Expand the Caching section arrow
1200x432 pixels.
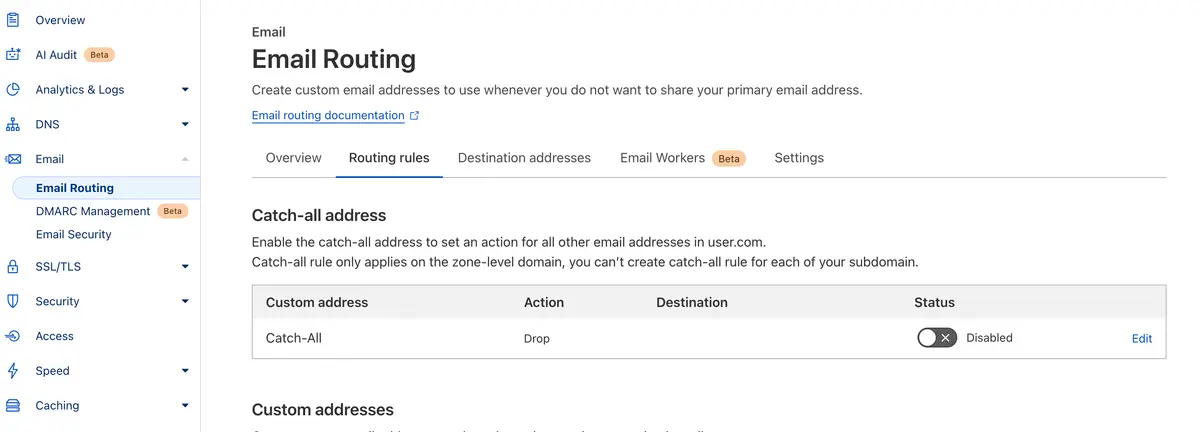(x=185, y=406)
